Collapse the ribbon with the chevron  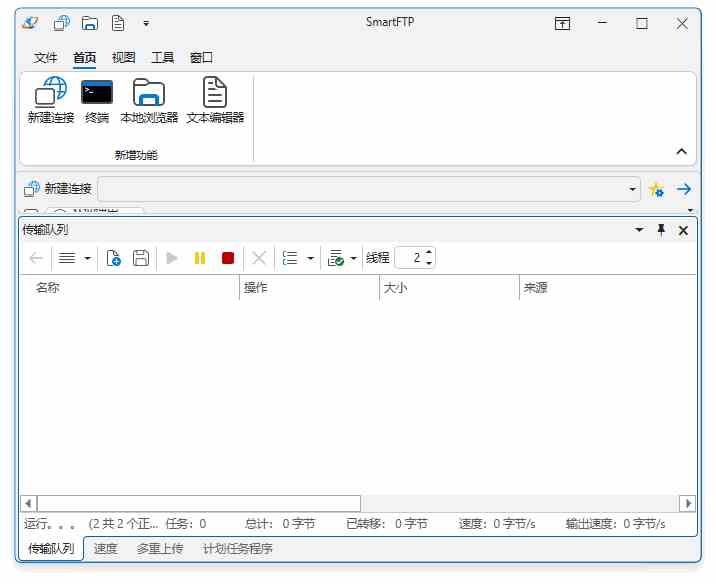tap(682, 152)
